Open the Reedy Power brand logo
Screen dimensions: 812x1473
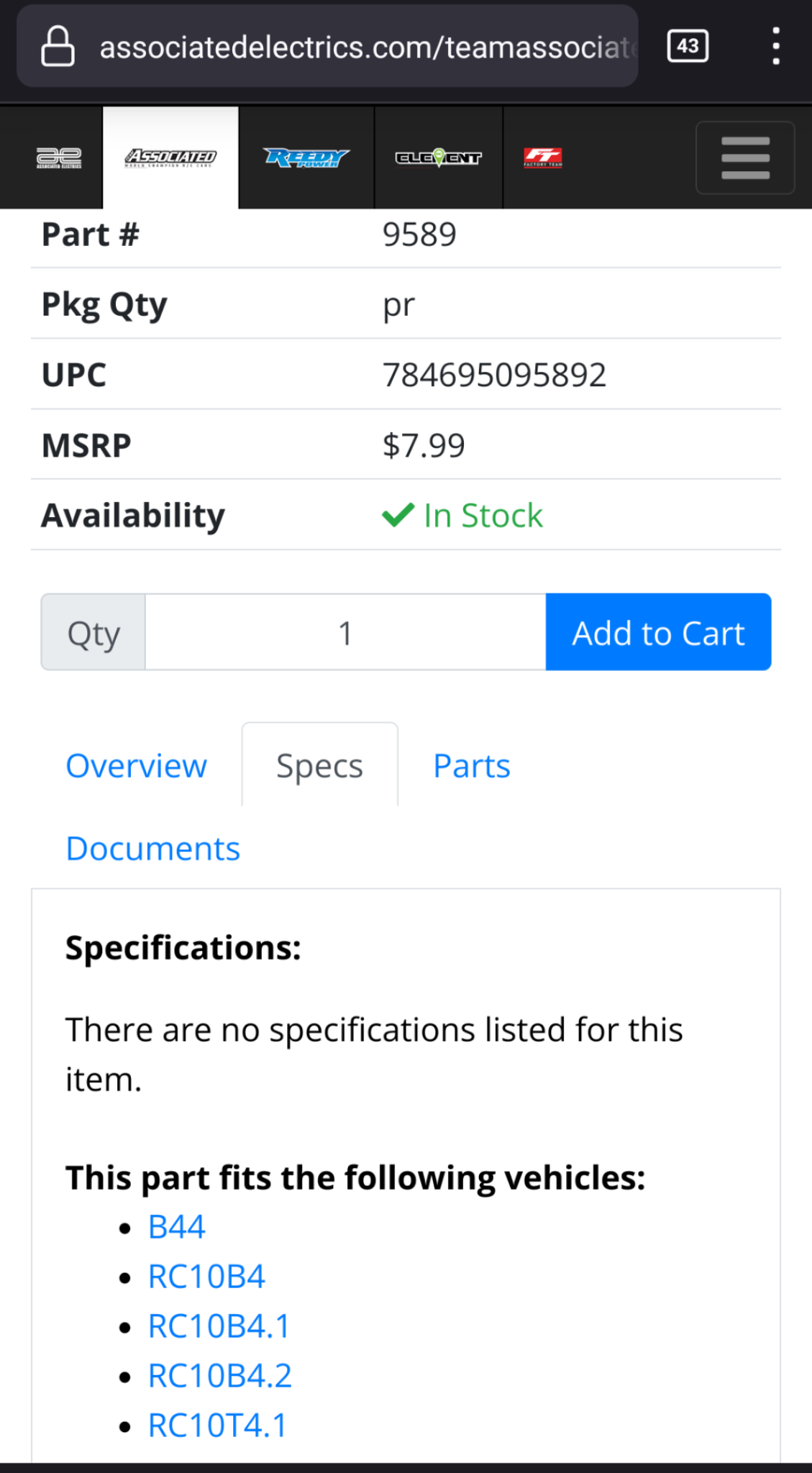tap(306, 158)
